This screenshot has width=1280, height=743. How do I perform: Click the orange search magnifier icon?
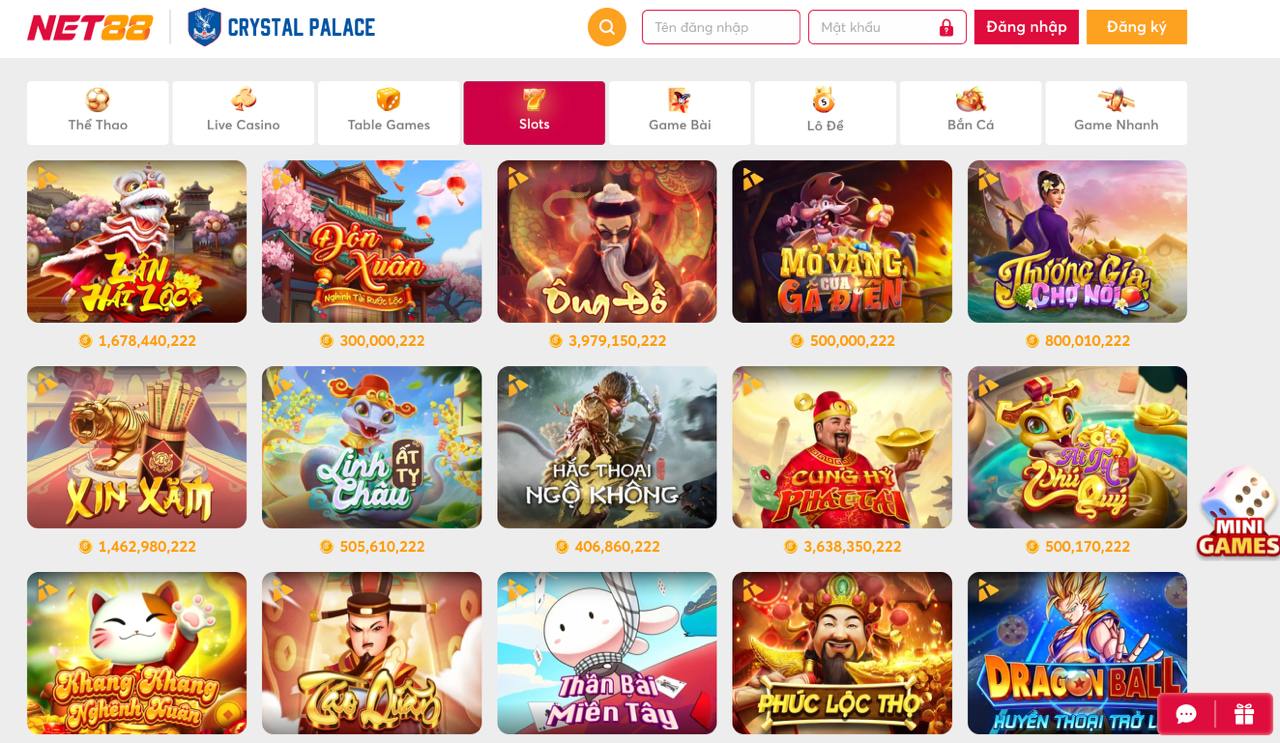click(607, 27)
